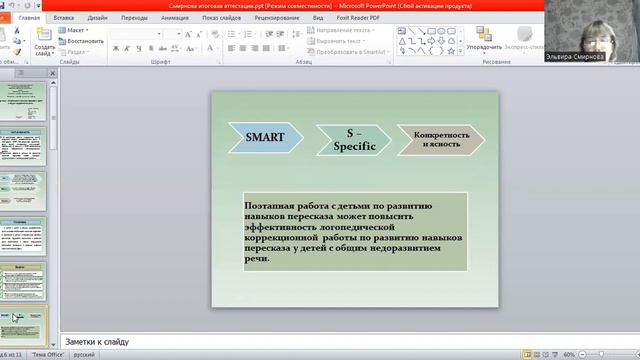This screenshot has height=360, width=640.
Task: Toggle underline Ч formatting
Action: click(139, 49)
